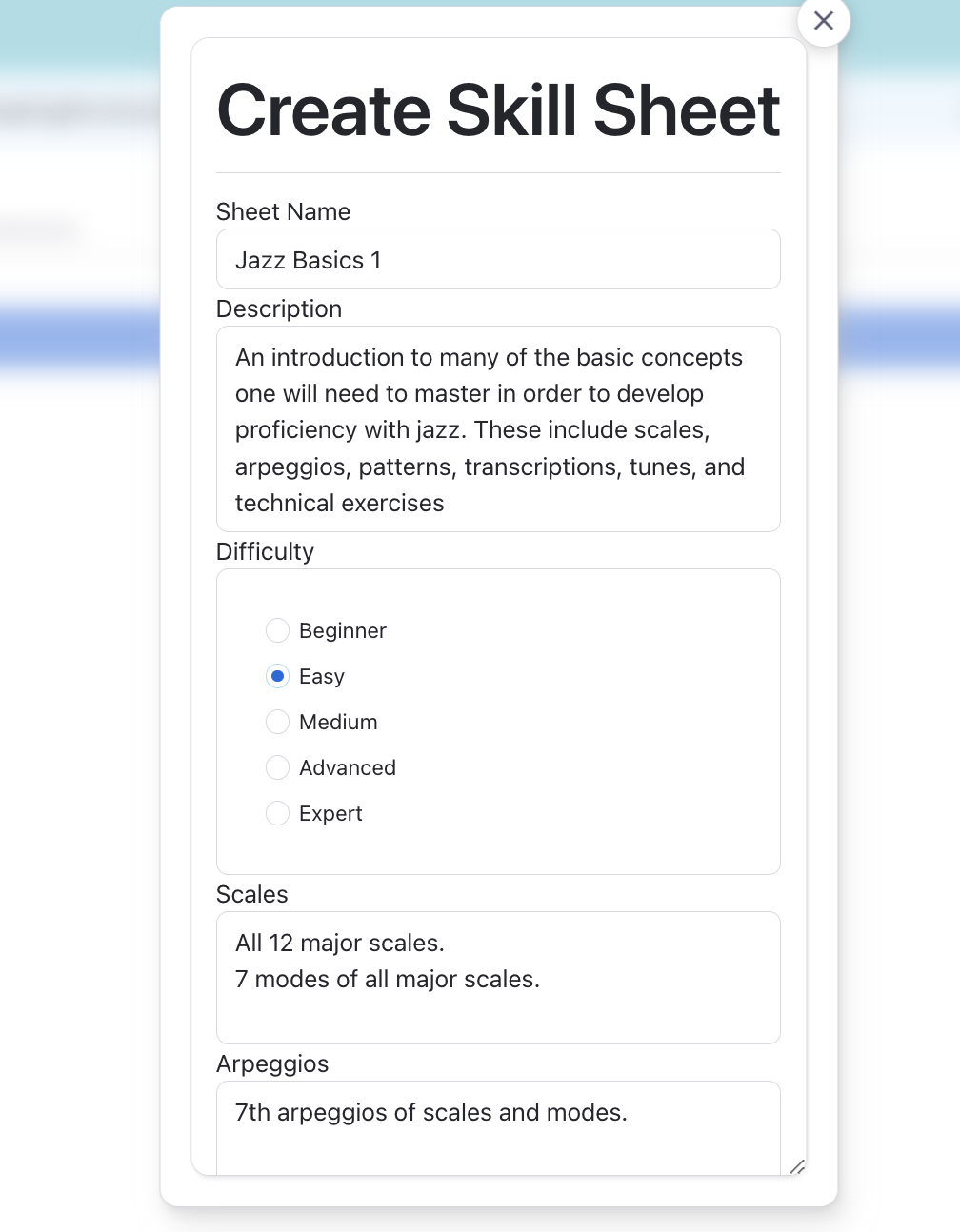Focus the Arpeggios text area
This screenshot has width=960, height=1232.
[x=498, y=1128]
